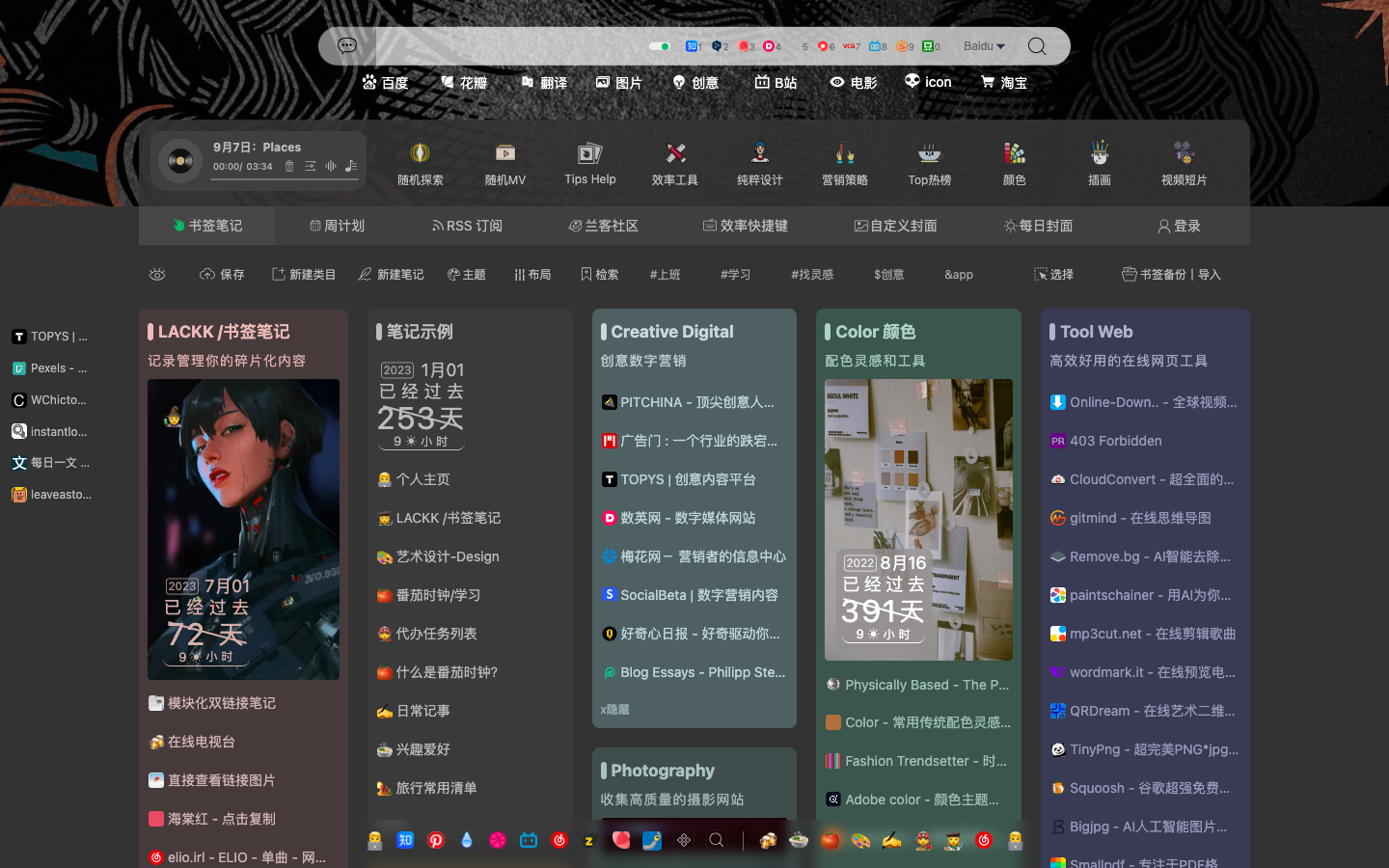The height and width of the screenshot is (868, 1389).
Task: Click the 检索 bookmark search button
Action: coord(599,275)
